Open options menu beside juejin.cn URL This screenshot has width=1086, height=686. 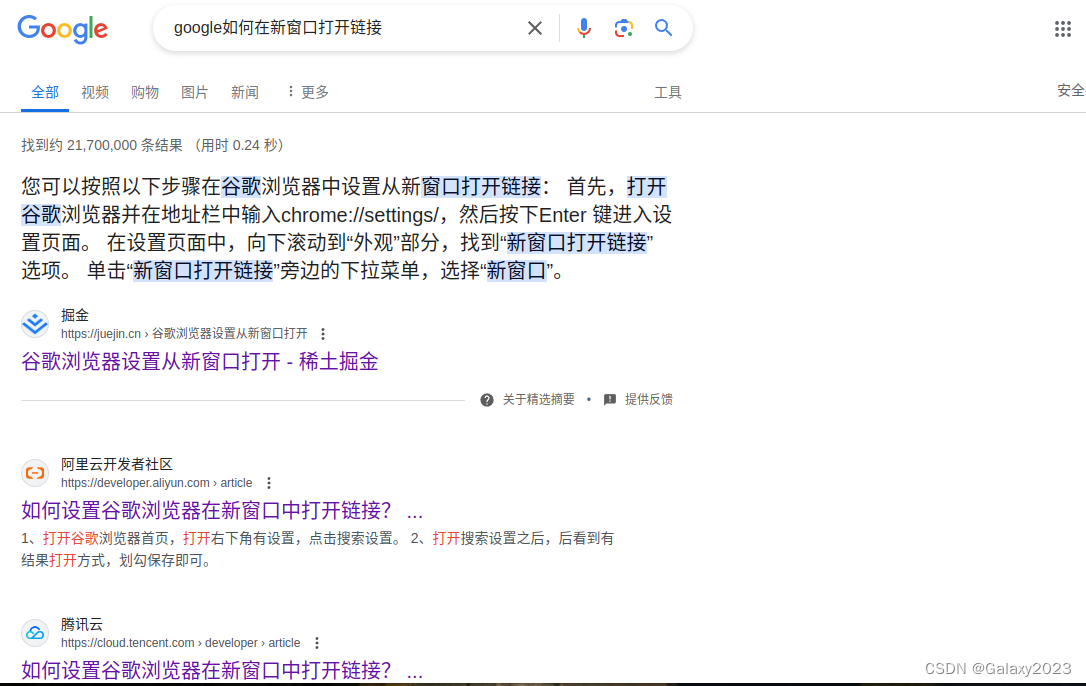click(x=323, y=334)
